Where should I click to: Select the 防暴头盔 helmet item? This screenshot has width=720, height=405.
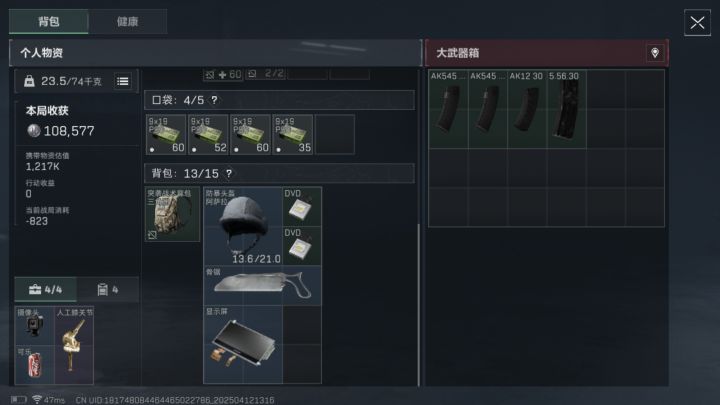[x=243, y=226]
